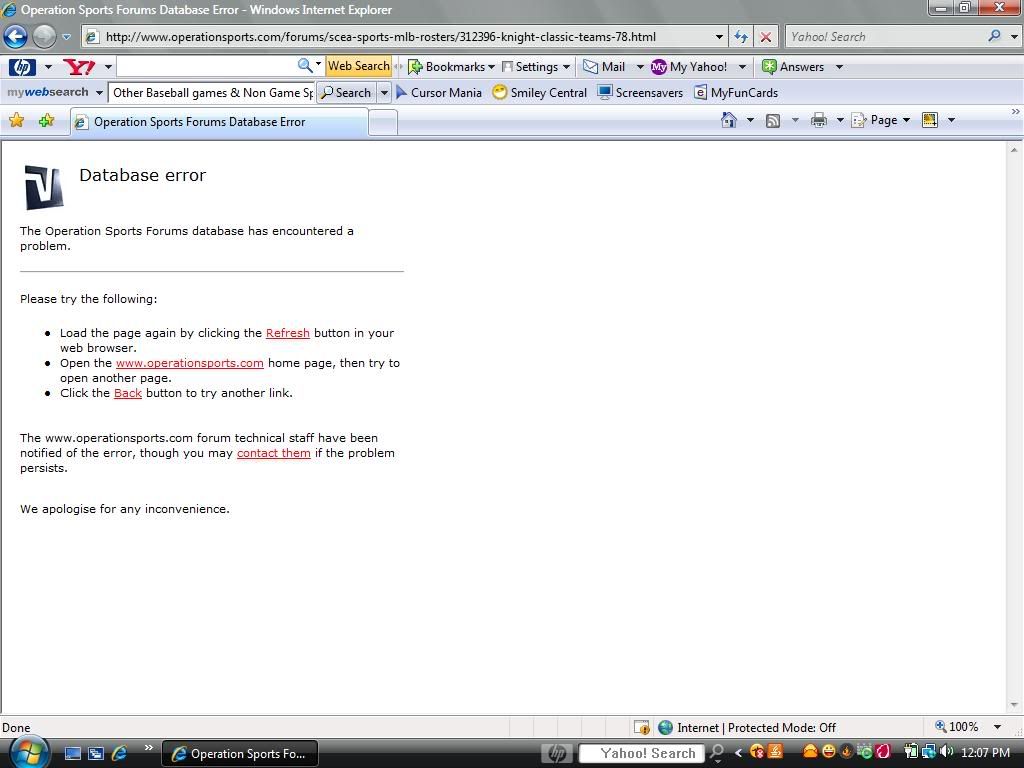The width and height of the screenshot is (1024, 768).
Task: Click the Stop loading X icon
Action: click(x=765, y=37)
